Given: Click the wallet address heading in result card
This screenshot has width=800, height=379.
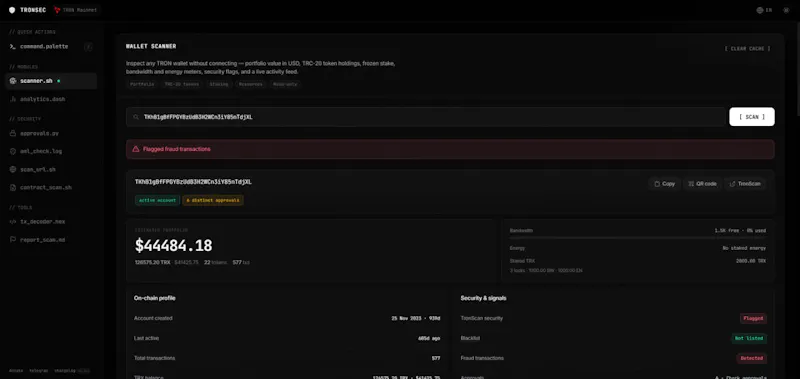Looking at the screenshot, I should (x=193, y=182).
